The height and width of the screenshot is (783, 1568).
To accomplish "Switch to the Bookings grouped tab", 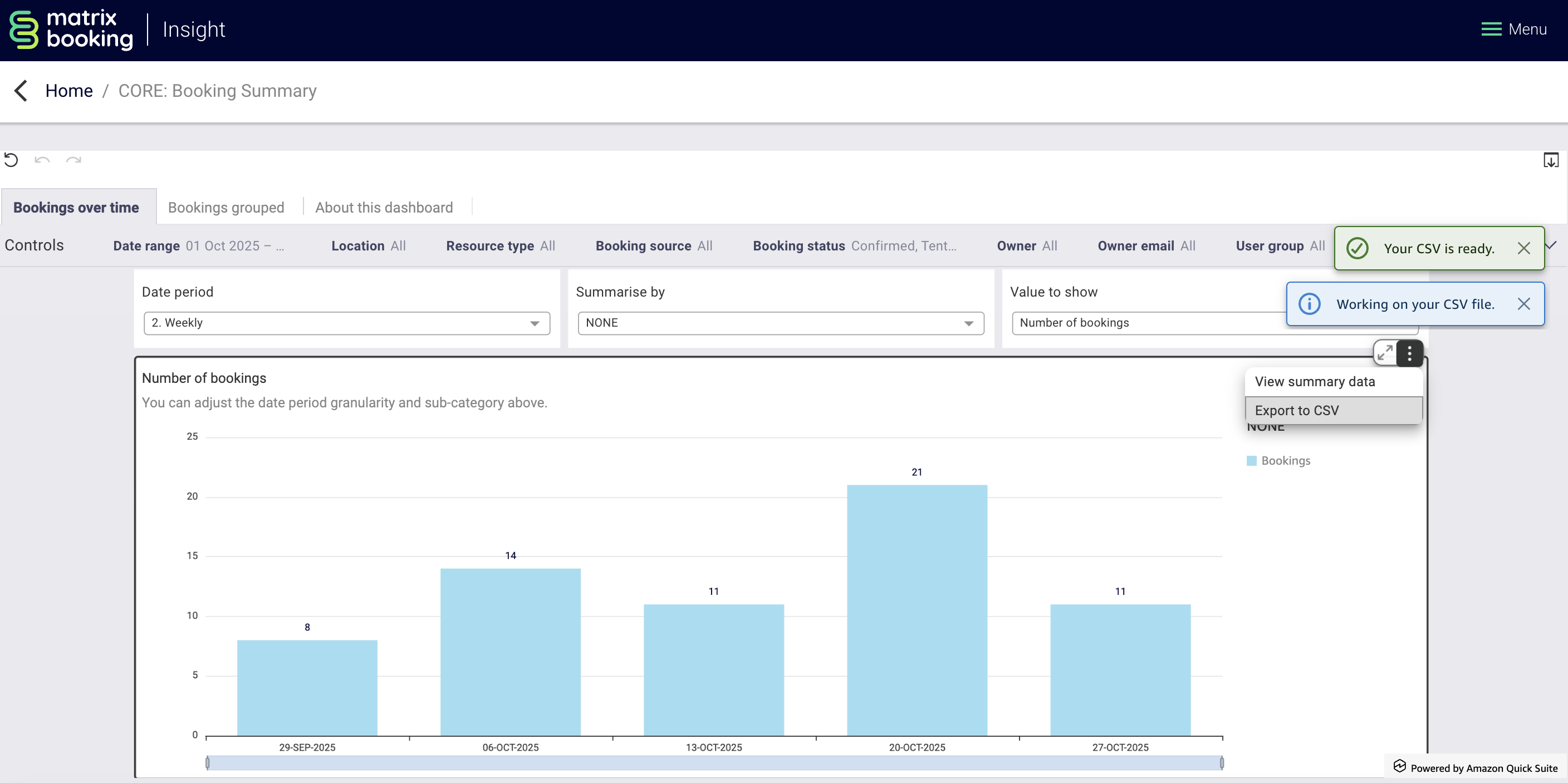I will [226, 208].
